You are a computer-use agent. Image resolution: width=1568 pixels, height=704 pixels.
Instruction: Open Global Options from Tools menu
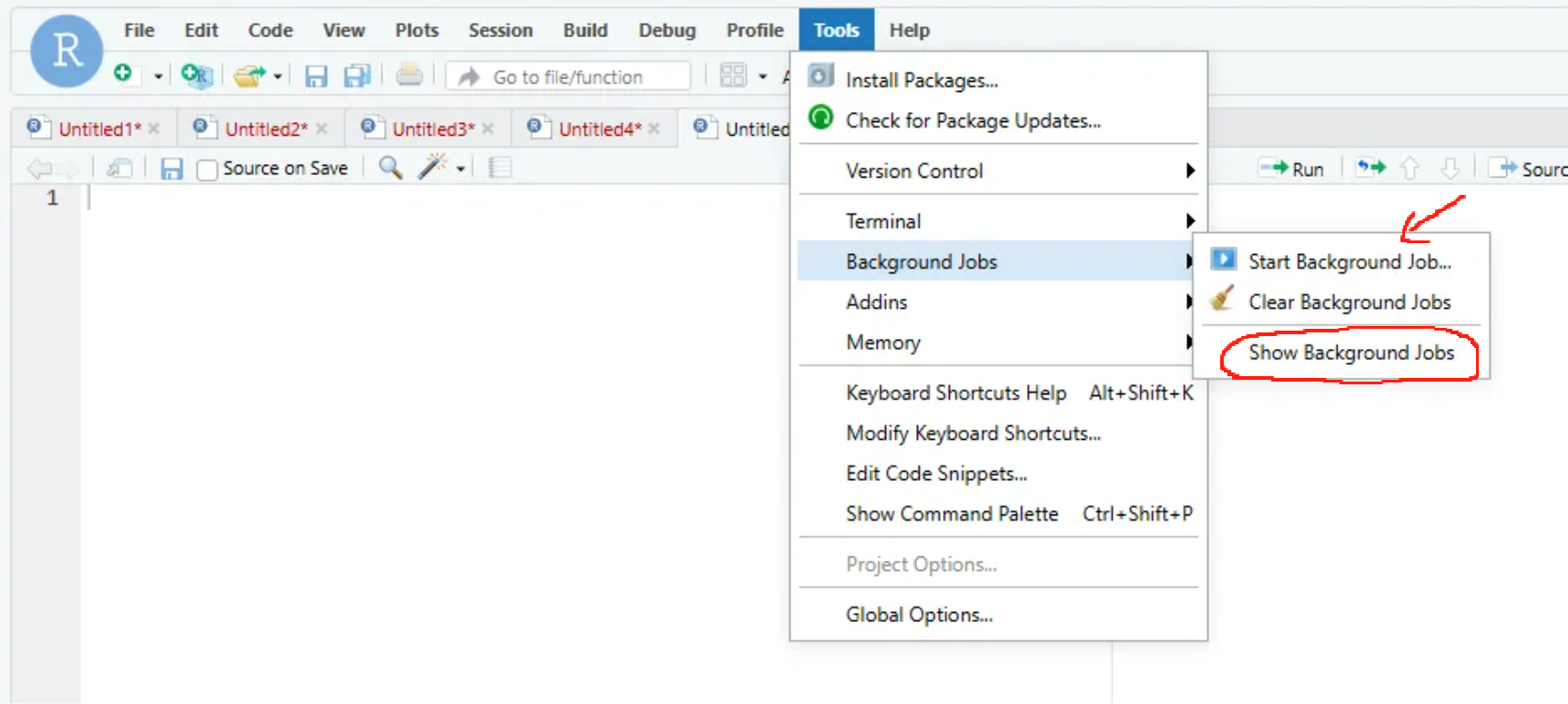click(x=919, y=615)
